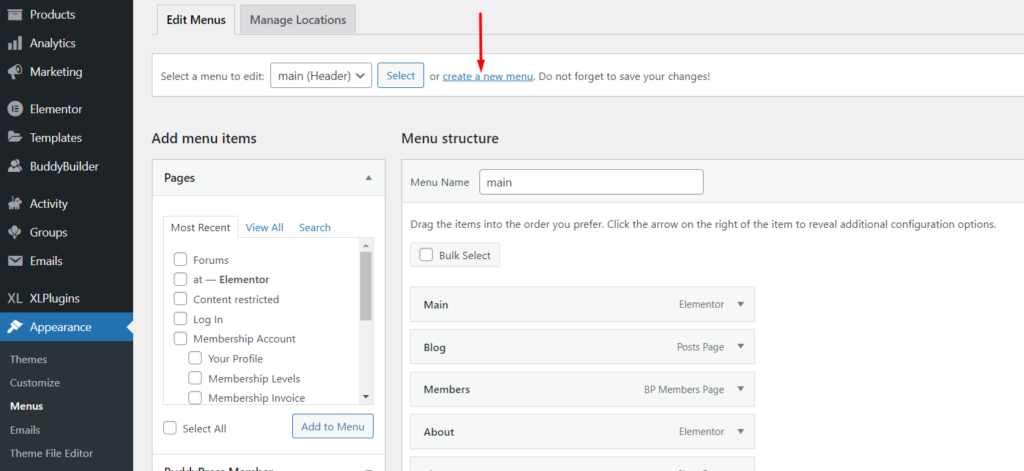Collapse the Pages panel arrow
1024x471 pixels.
point(368,178)
